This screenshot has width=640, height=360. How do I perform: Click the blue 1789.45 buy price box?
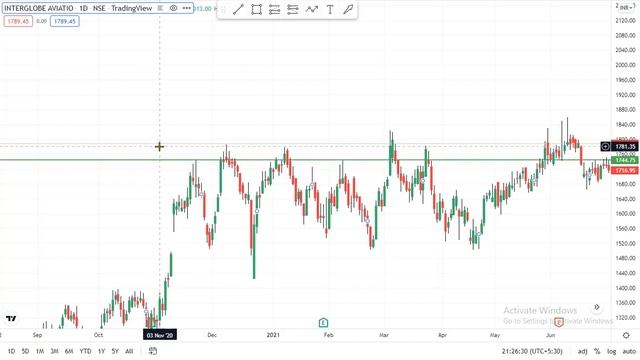[65, 21]
